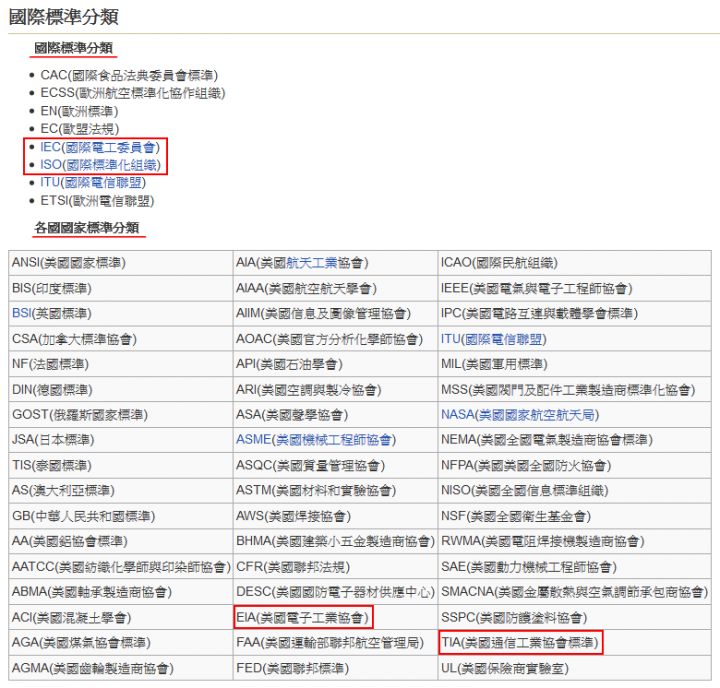
Task: Click the EN(歐洲標準) list item
Action: pos(79,111)
